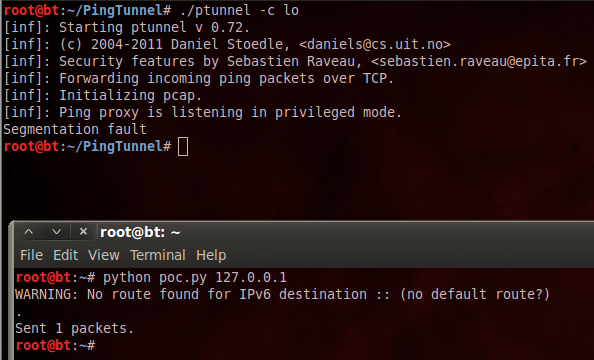Viewport: 594px width, 360px height.
Task: Click the Segmentation fault line
Action: point(75,129)
